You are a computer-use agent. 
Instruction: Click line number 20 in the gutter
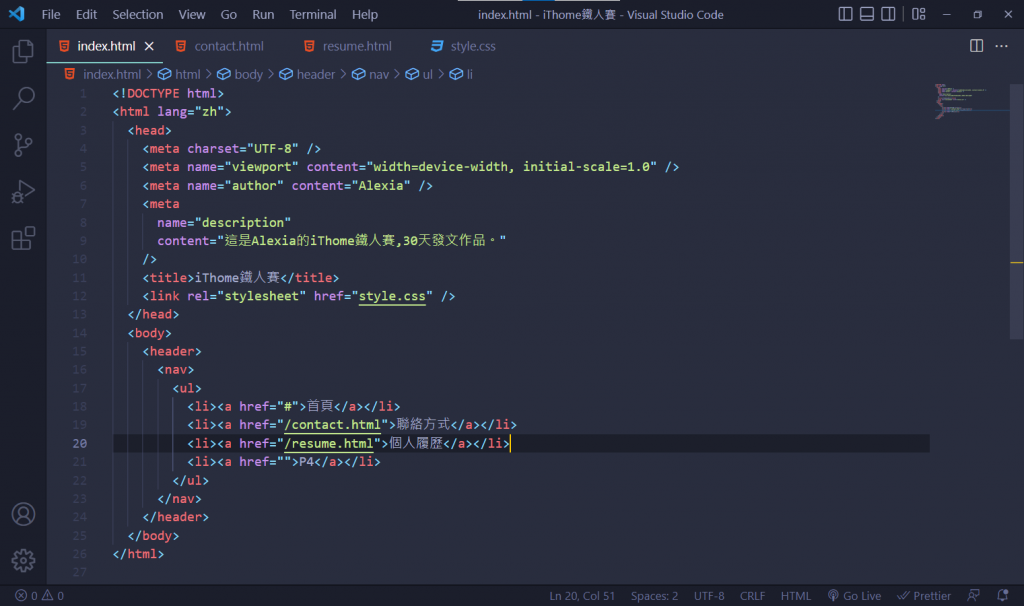point(80,443)
